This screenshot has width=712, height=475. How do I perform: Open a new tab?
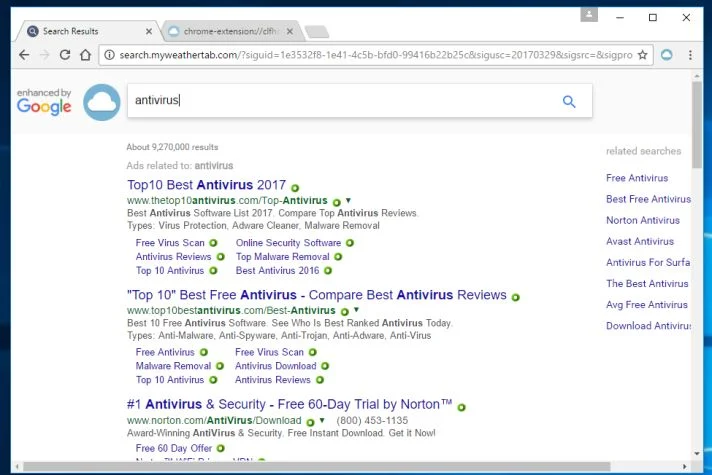click(316, 32)
